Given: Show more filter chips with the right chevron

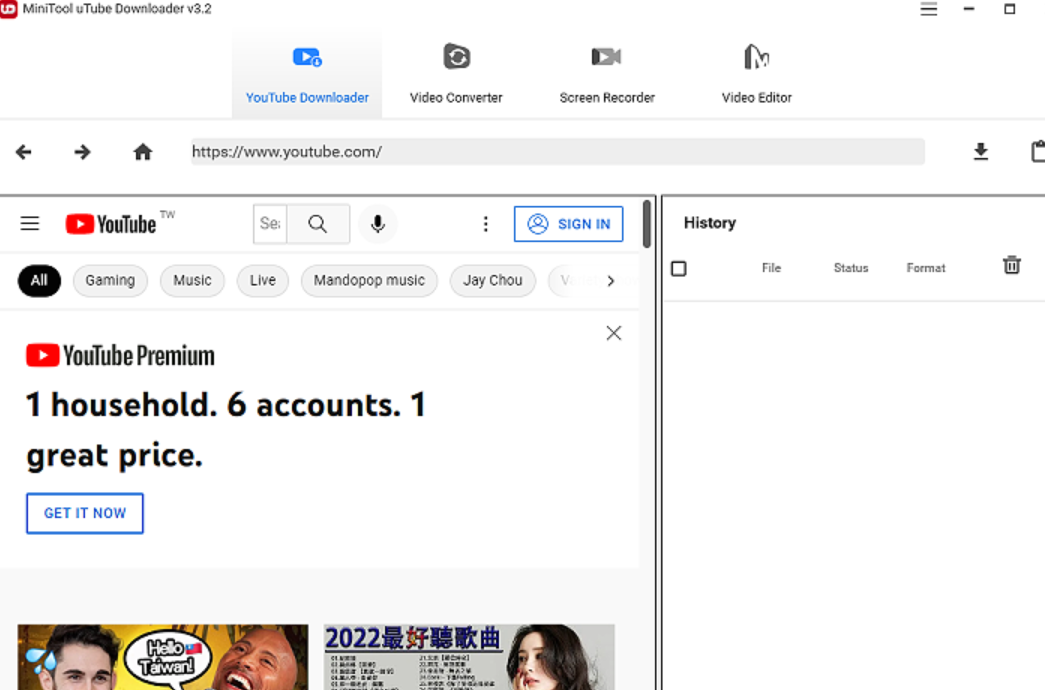Looking at the screenshot, I should 610,281.
